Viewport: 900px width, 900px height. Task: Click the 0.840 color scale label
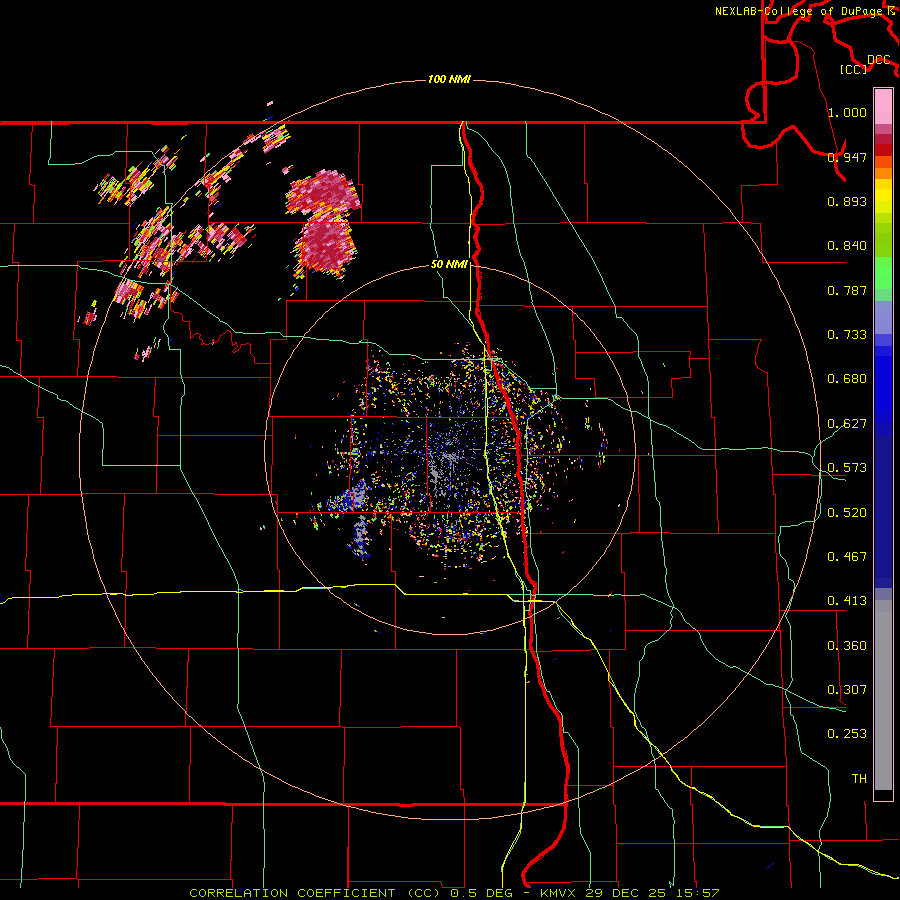(x=847, y=246)
